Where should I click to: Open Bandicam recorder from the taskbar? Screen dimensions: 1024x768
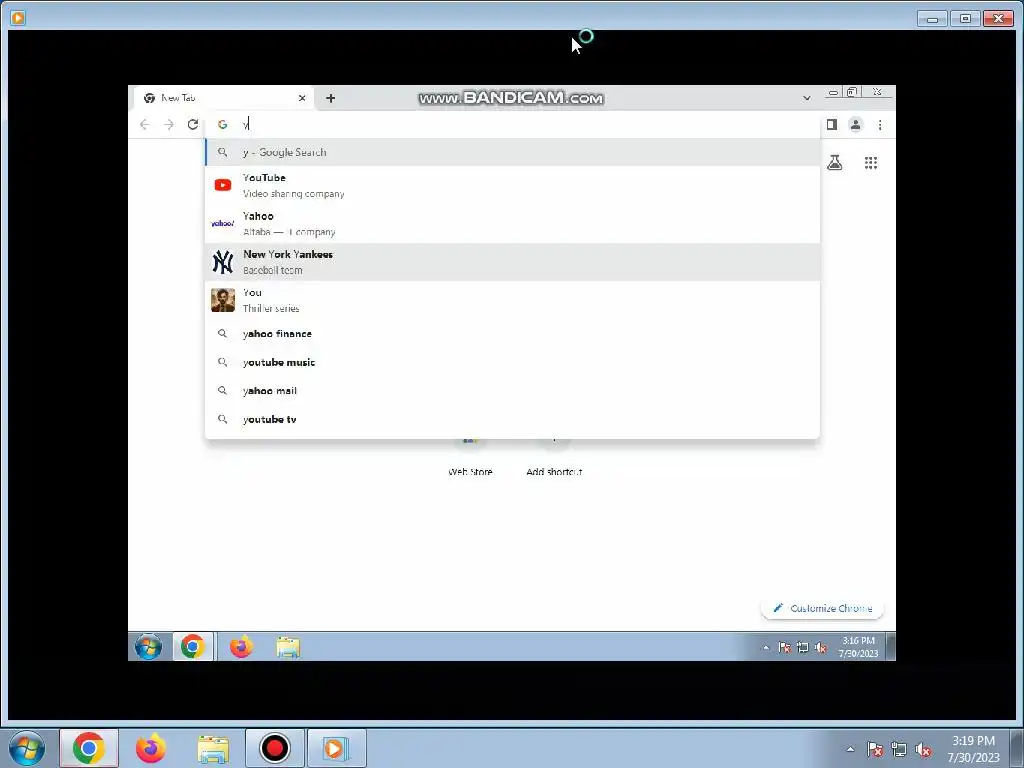coord(274,748)
